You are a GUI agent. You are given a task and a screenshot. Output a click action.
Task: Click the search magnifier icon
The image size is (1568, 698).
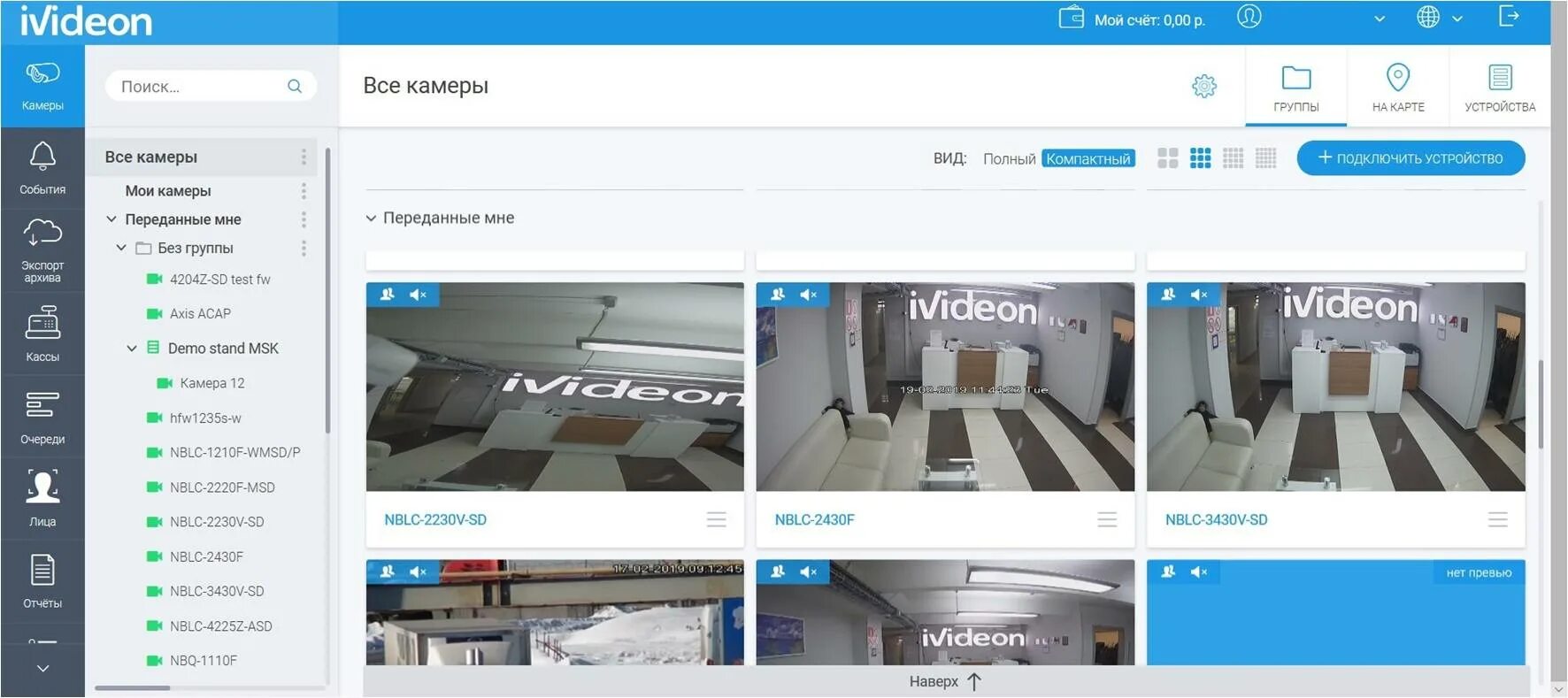coord(295,86)
